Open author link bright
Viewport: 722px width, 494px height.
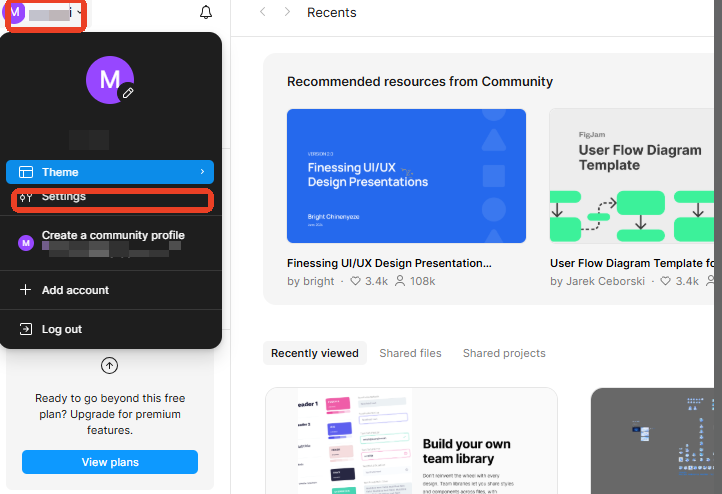tap(318, 281)
